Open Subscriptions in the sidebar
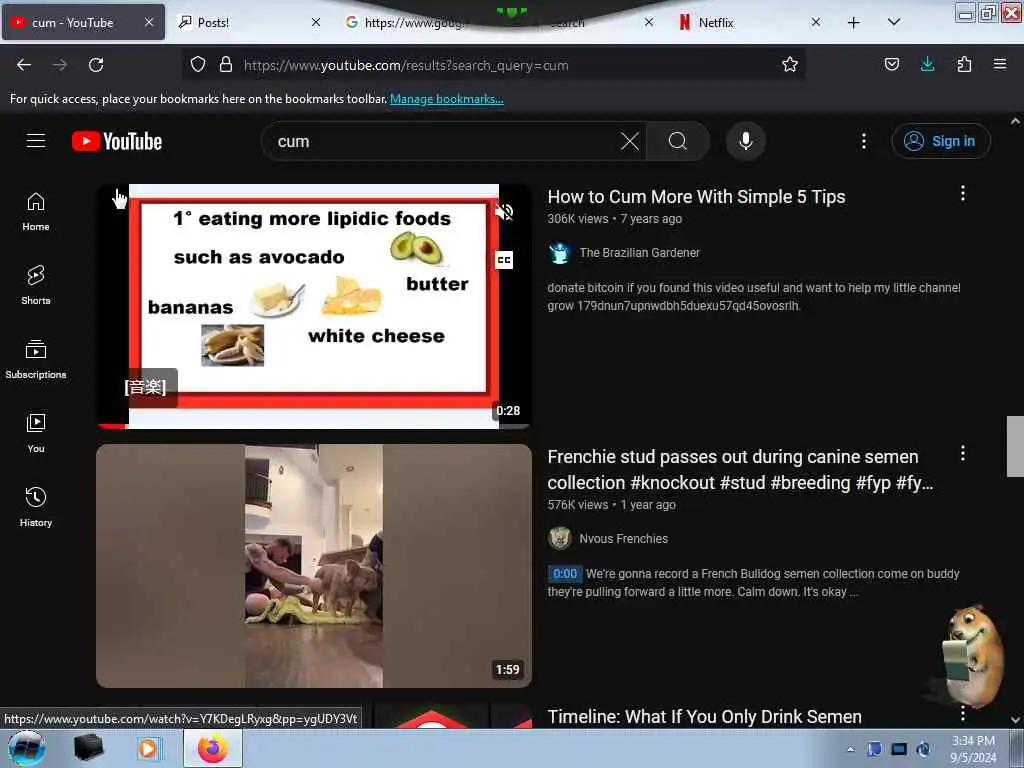Image resolution: width=1024 pixels, height=768 pixels. (36, 359)
